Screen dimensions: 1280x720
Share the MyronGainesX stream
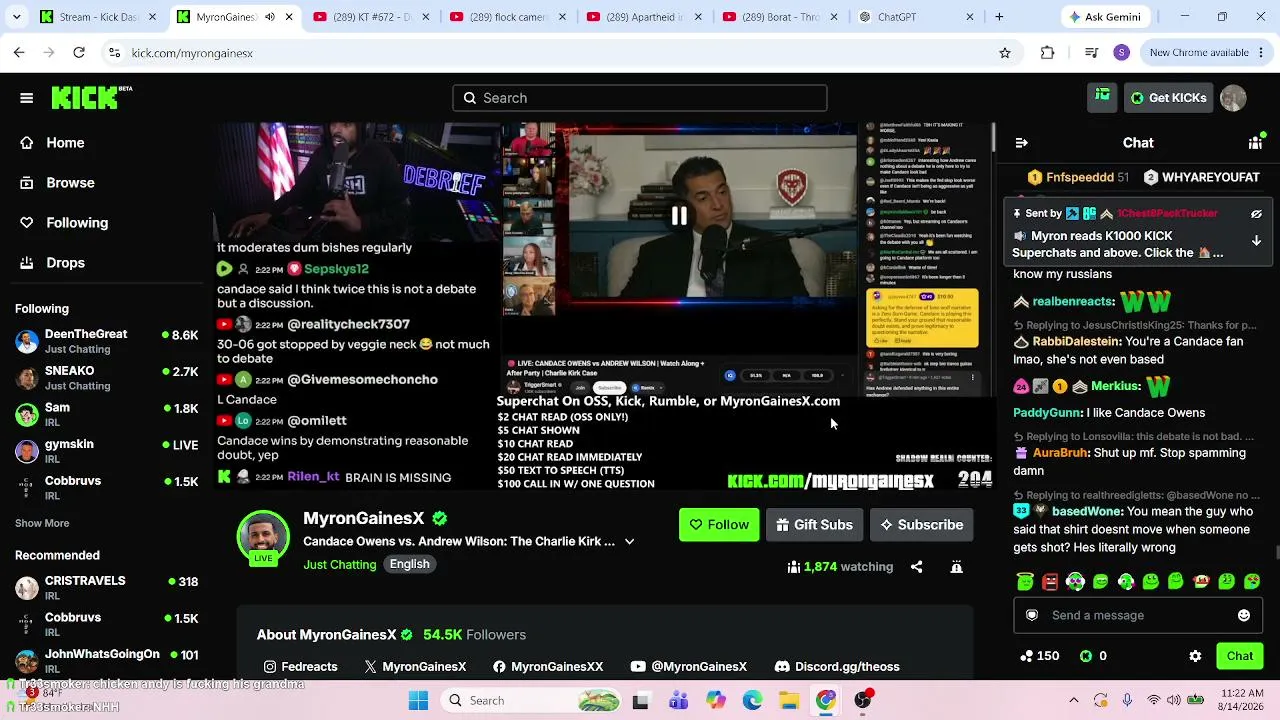pyautogui.click(x=916, y=567)
